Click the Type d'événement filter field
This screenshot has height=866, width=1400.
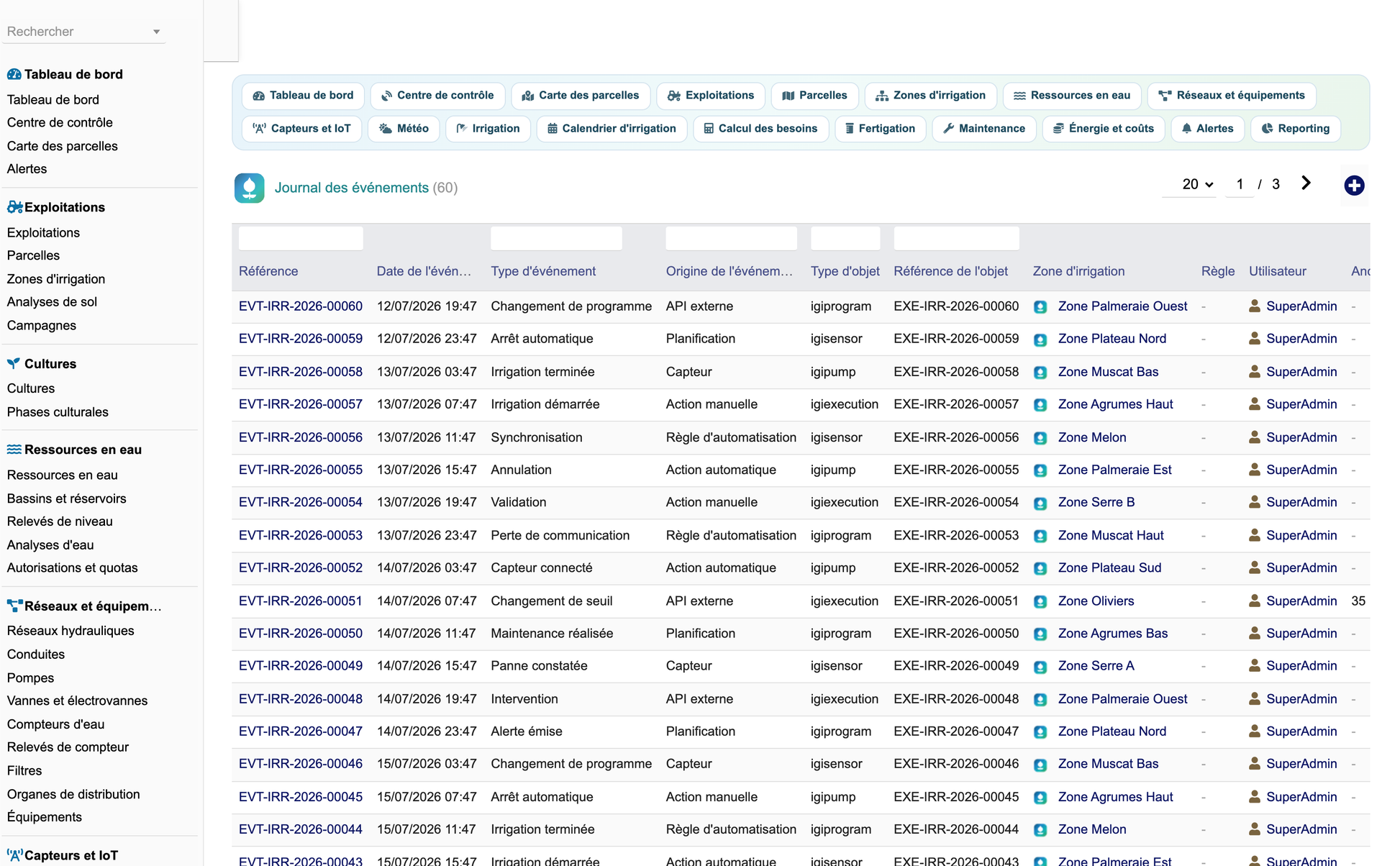point(556,238)
